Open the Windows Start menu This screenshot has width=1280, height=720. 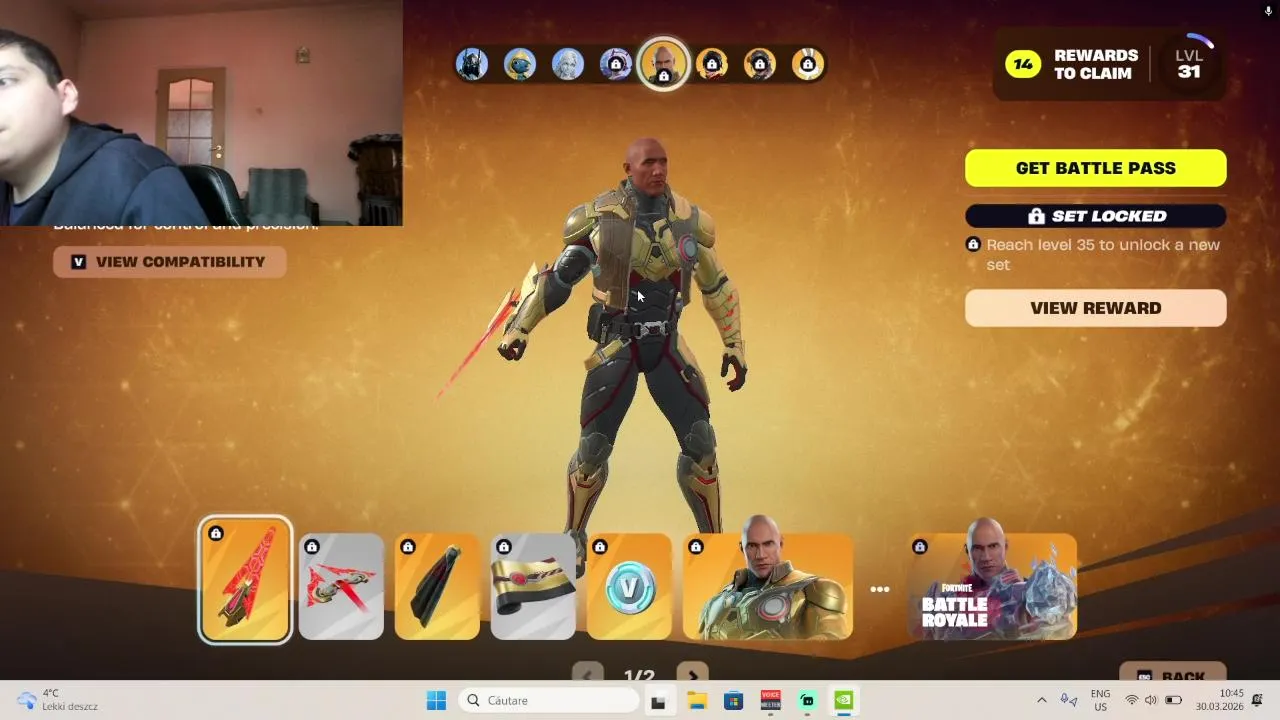[x=436, y=701]
